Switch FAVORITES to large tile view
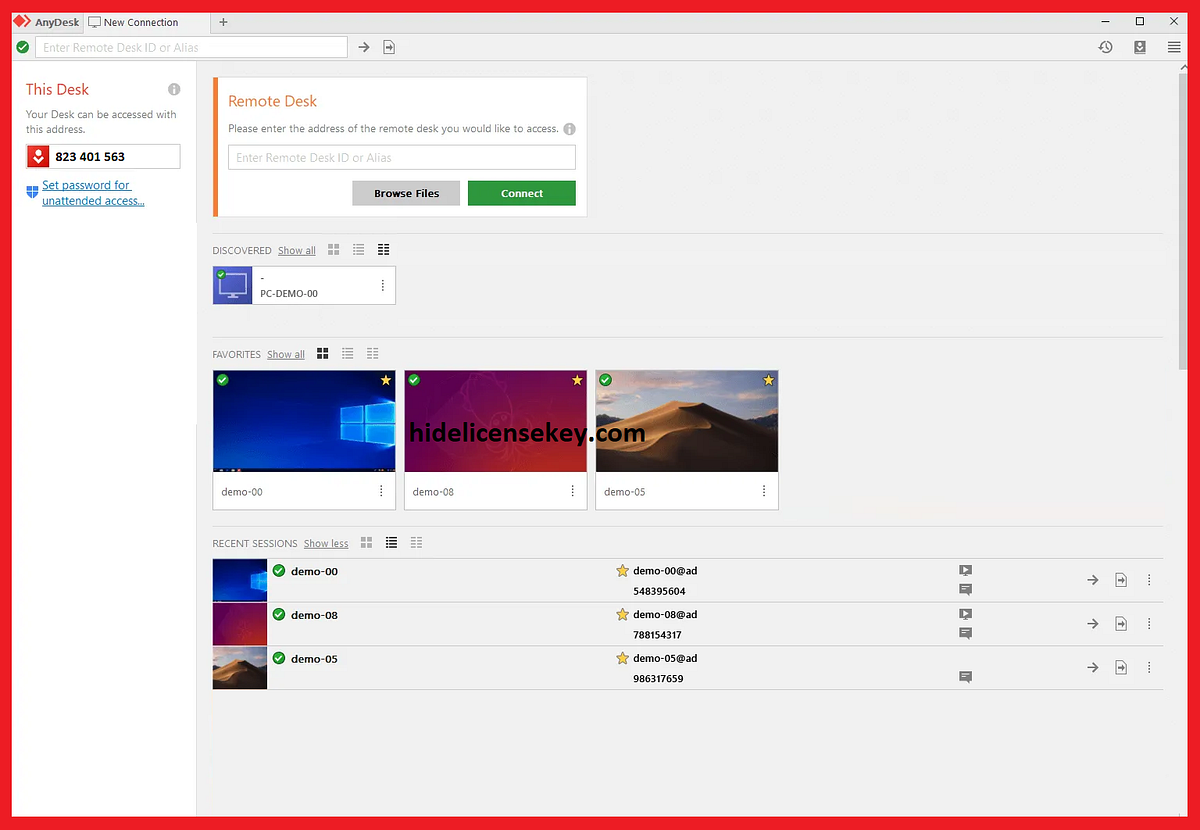This screenshot has width=1200, height=830. tap(322, 353)
